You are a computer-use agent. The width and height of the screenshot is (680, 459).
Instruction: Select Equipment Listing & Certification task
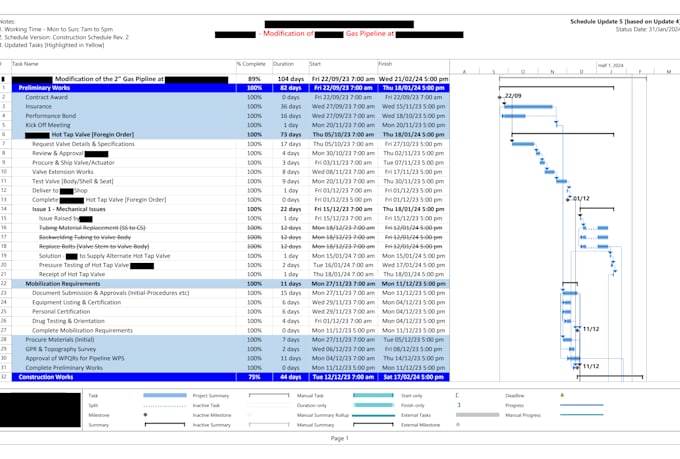tap(76, 302)
